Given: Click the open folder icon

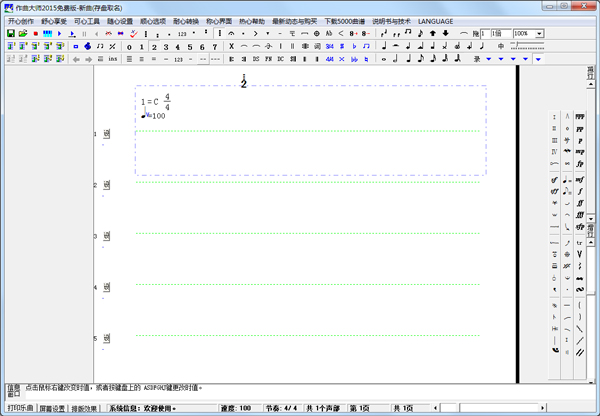Looking at the screenshot, I should [22, 33].
